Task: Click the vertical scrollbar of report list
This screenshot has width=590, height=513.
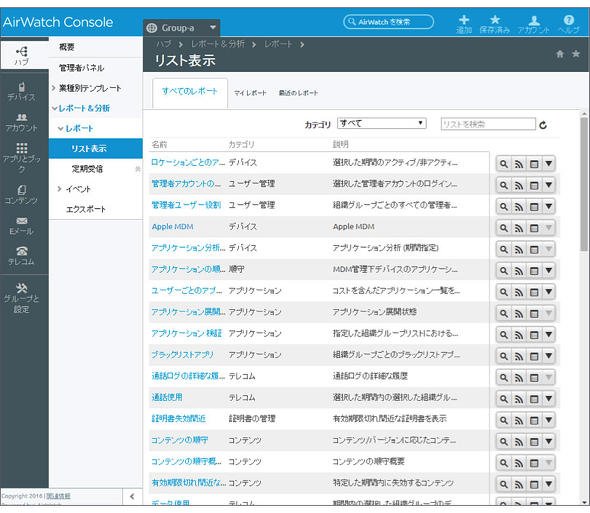Action: coord(584,184)
